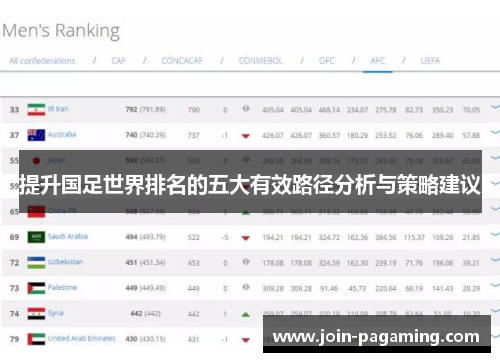Click previous points value 790
500x362 pixels.
[193, 110]
